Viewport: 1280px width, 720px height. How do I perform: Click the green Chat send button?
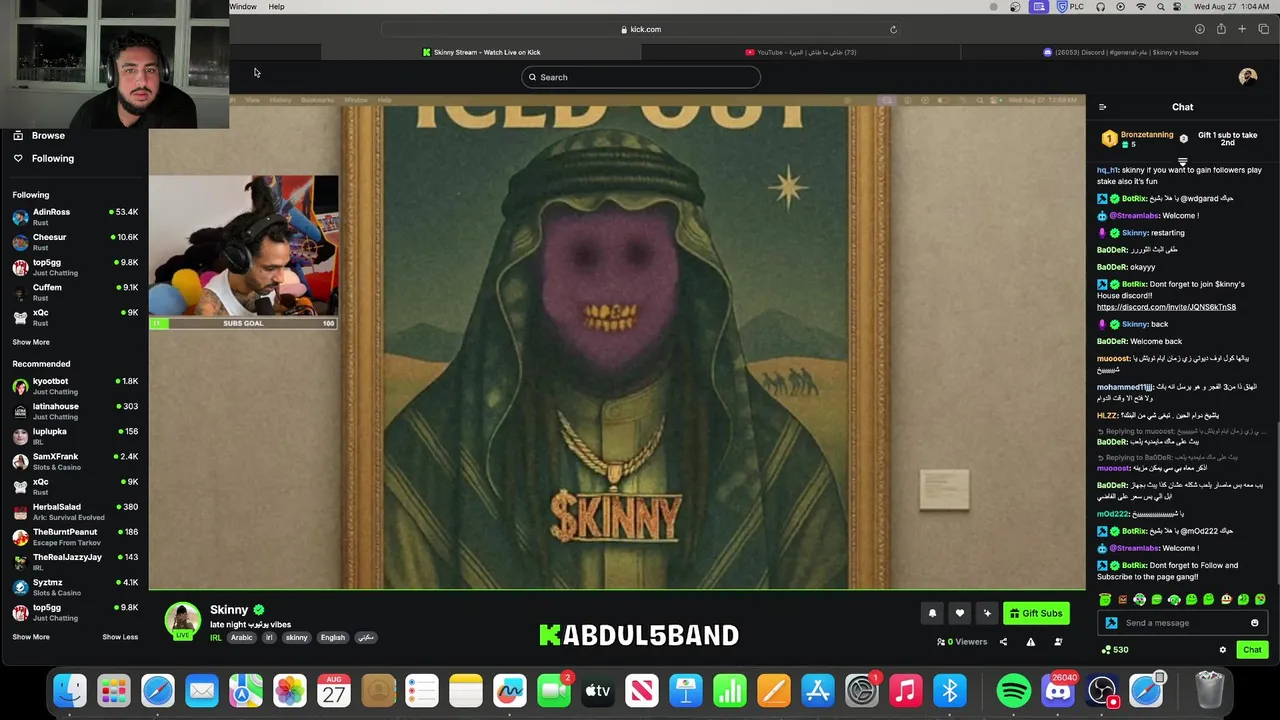(1252, 650)
